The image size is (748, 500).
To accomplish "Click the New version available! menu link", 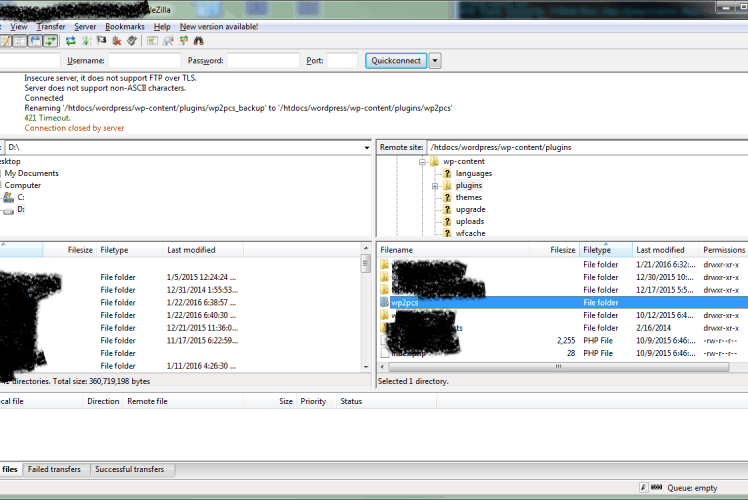I will coord(218,26).
